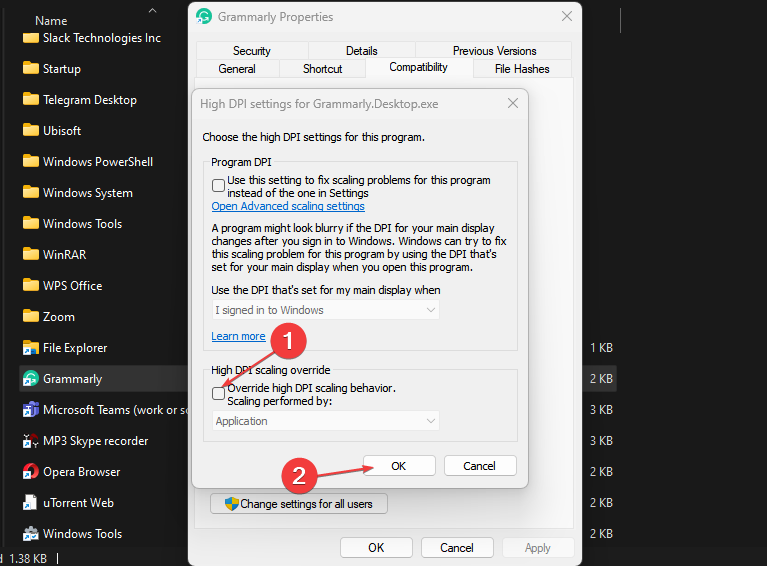Image resolution: width=767 pixels, height=566 pixels.
Task: Enable Override high DPI scaling behavior checkbox
Action: pyautogui.click(x=219, y=394)
